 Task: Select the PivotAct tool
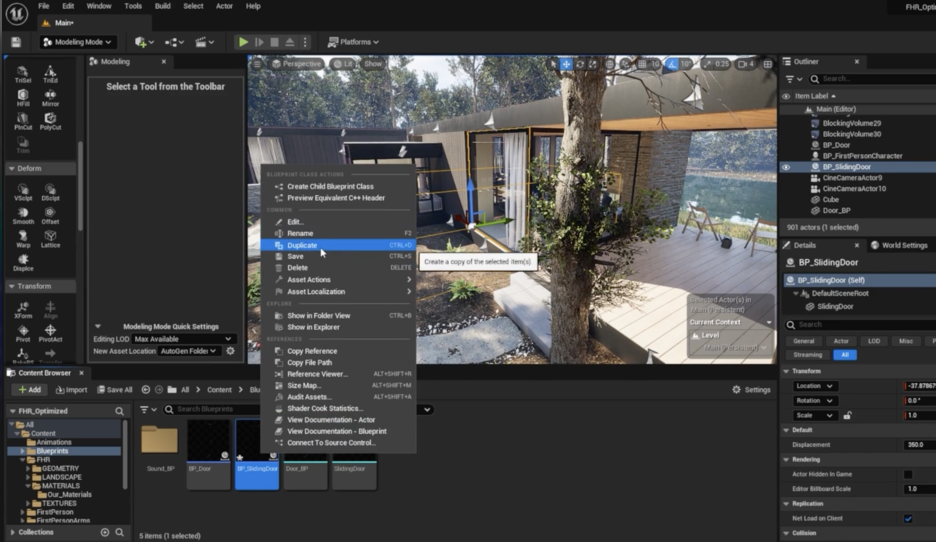click(x=50, y=334)
